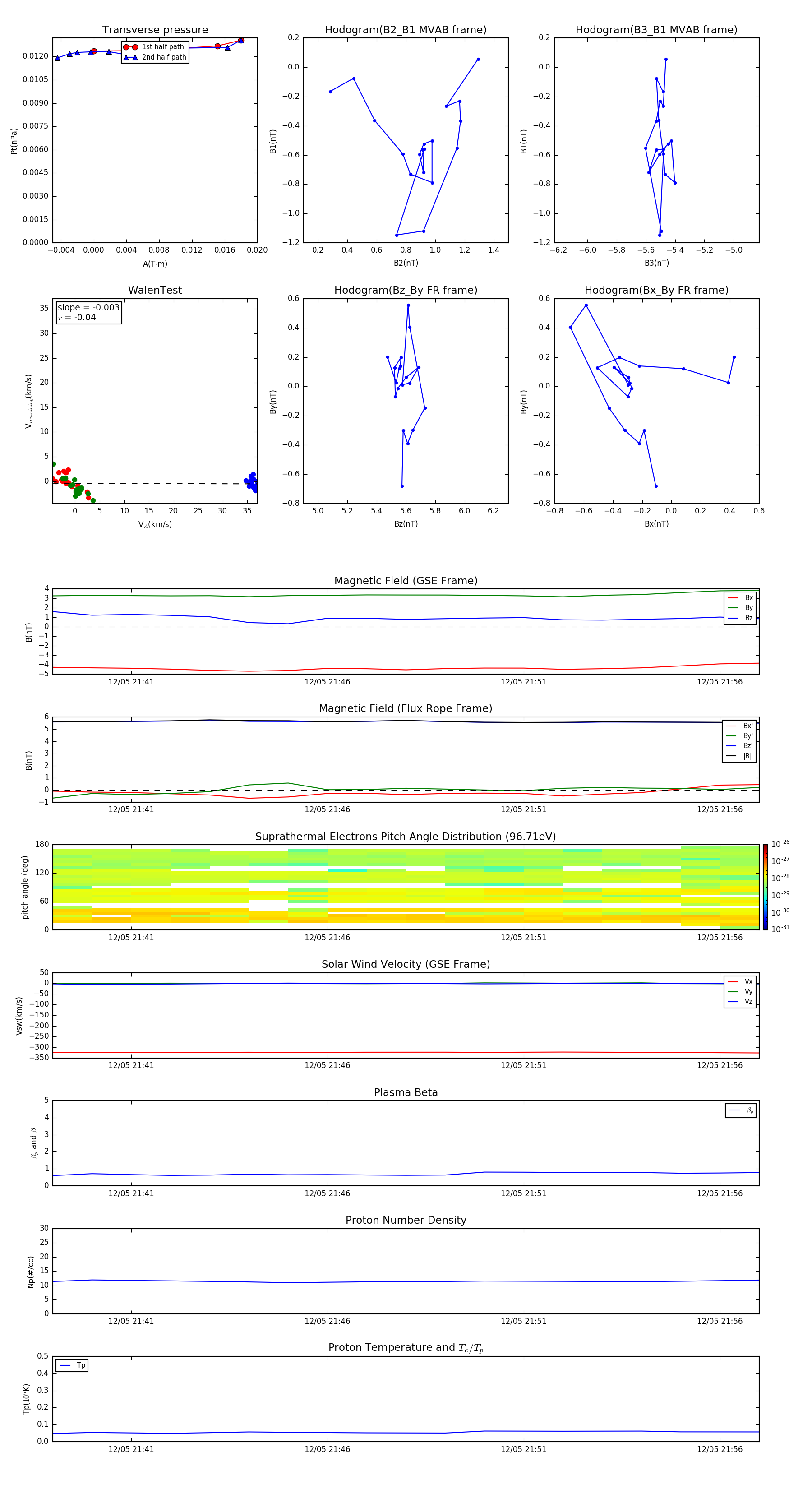Click By legend entry in GSE magnetic field
812x1489 pixels.
tap(740, 607)
